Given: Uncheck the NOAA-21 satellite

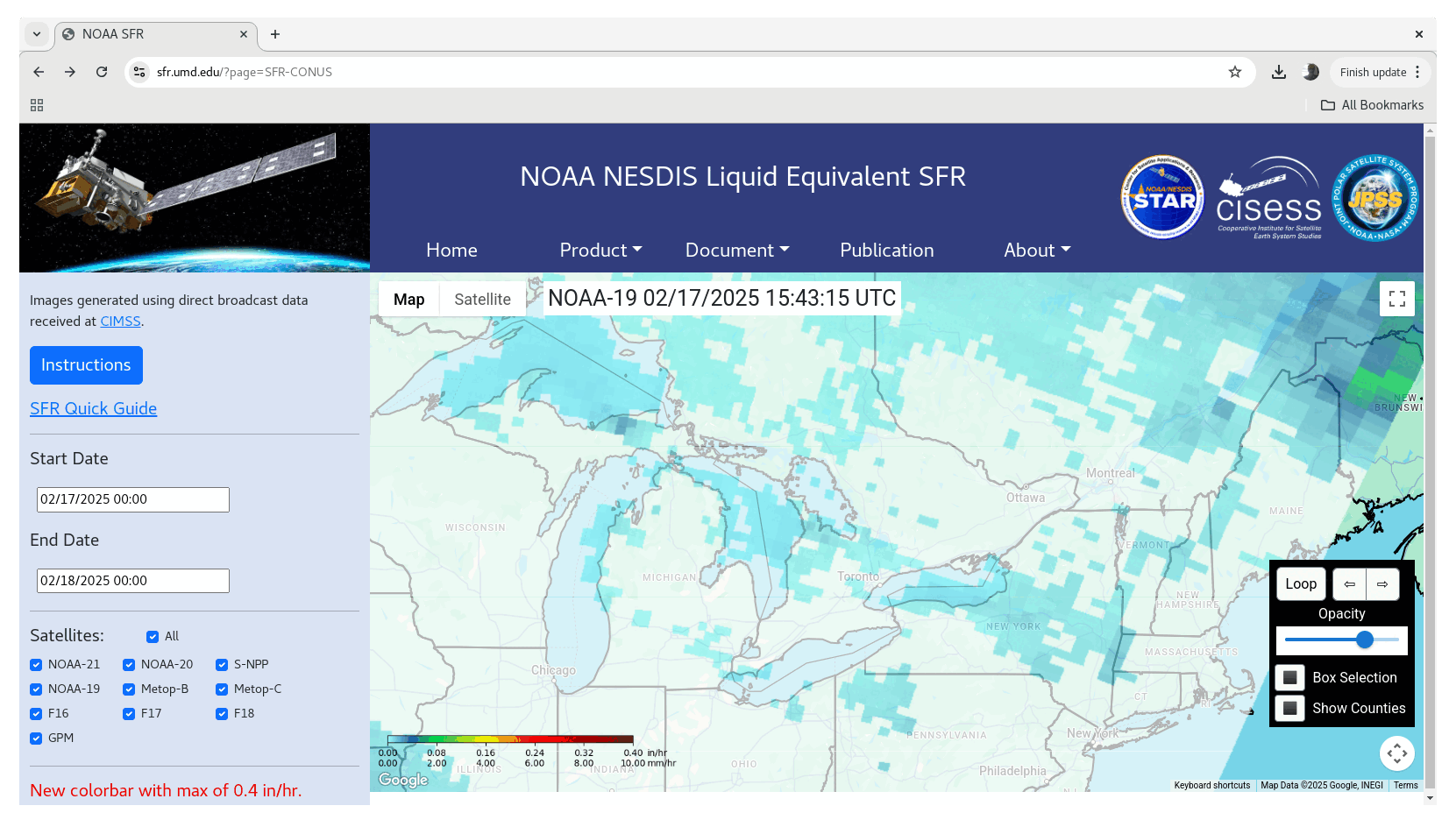Looking at the screenshot, I should pos(36,665).
